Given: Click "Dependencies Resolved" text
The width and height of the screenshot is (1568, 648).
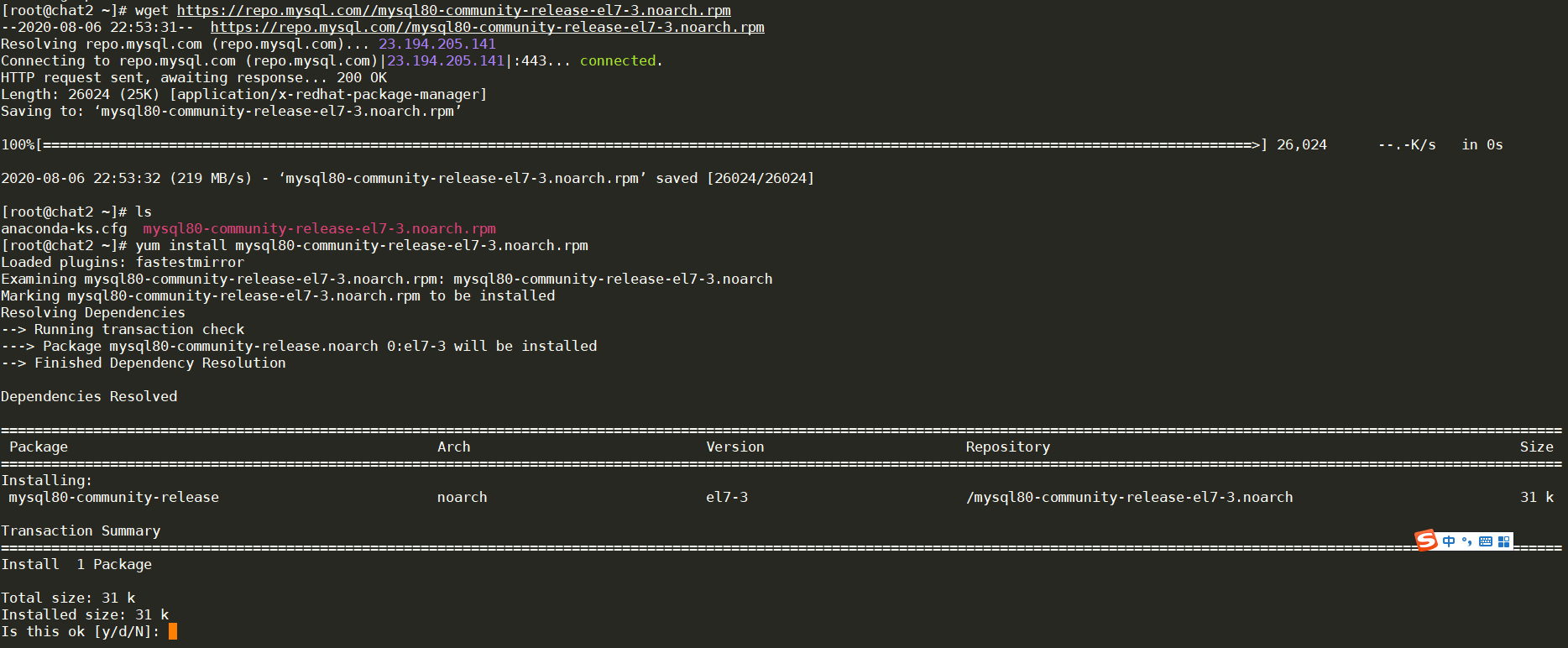Looking at the screenshot, I should click(x=89, y=396).
